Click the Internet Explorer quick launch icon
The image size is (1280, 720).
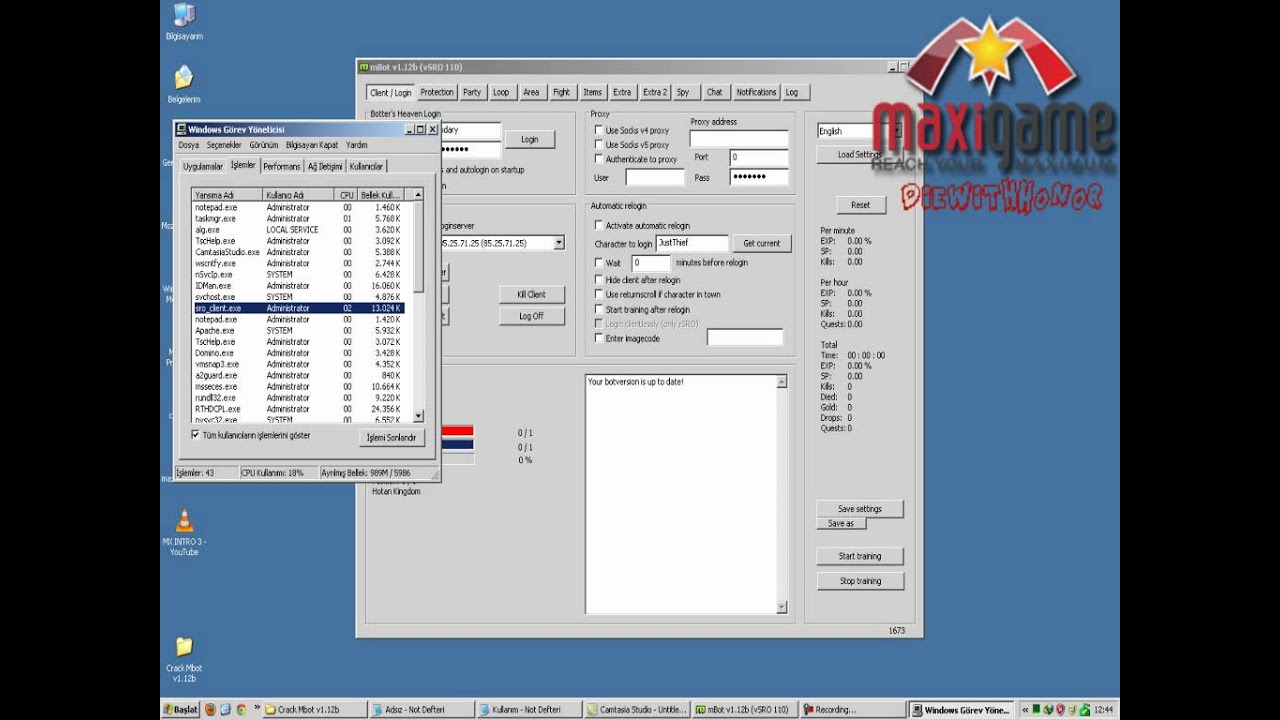pyautogui.click(x=226, y=710)
